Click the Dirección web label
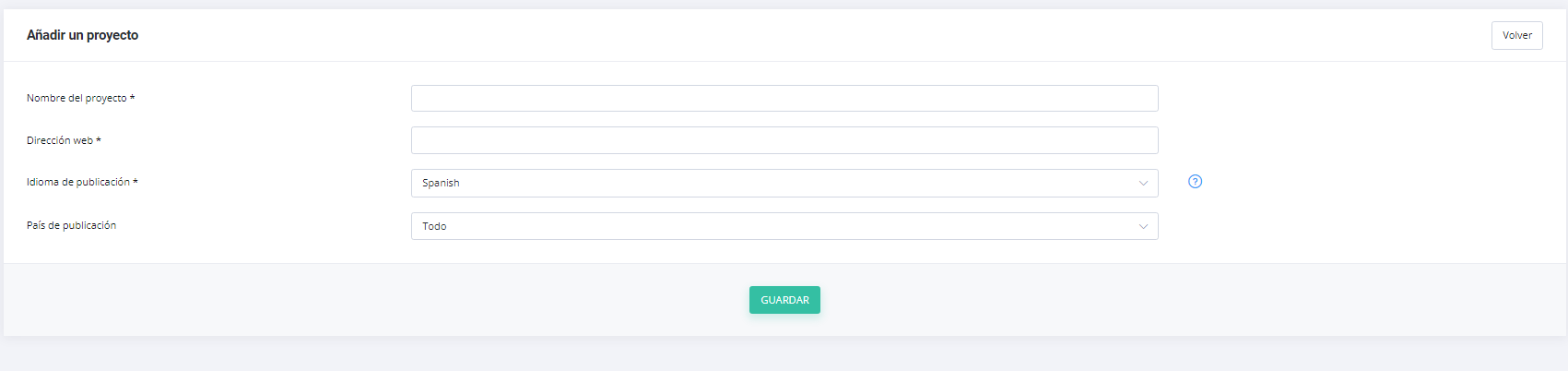Viewport: 1568px width, 371px height. tap(60, 140)
